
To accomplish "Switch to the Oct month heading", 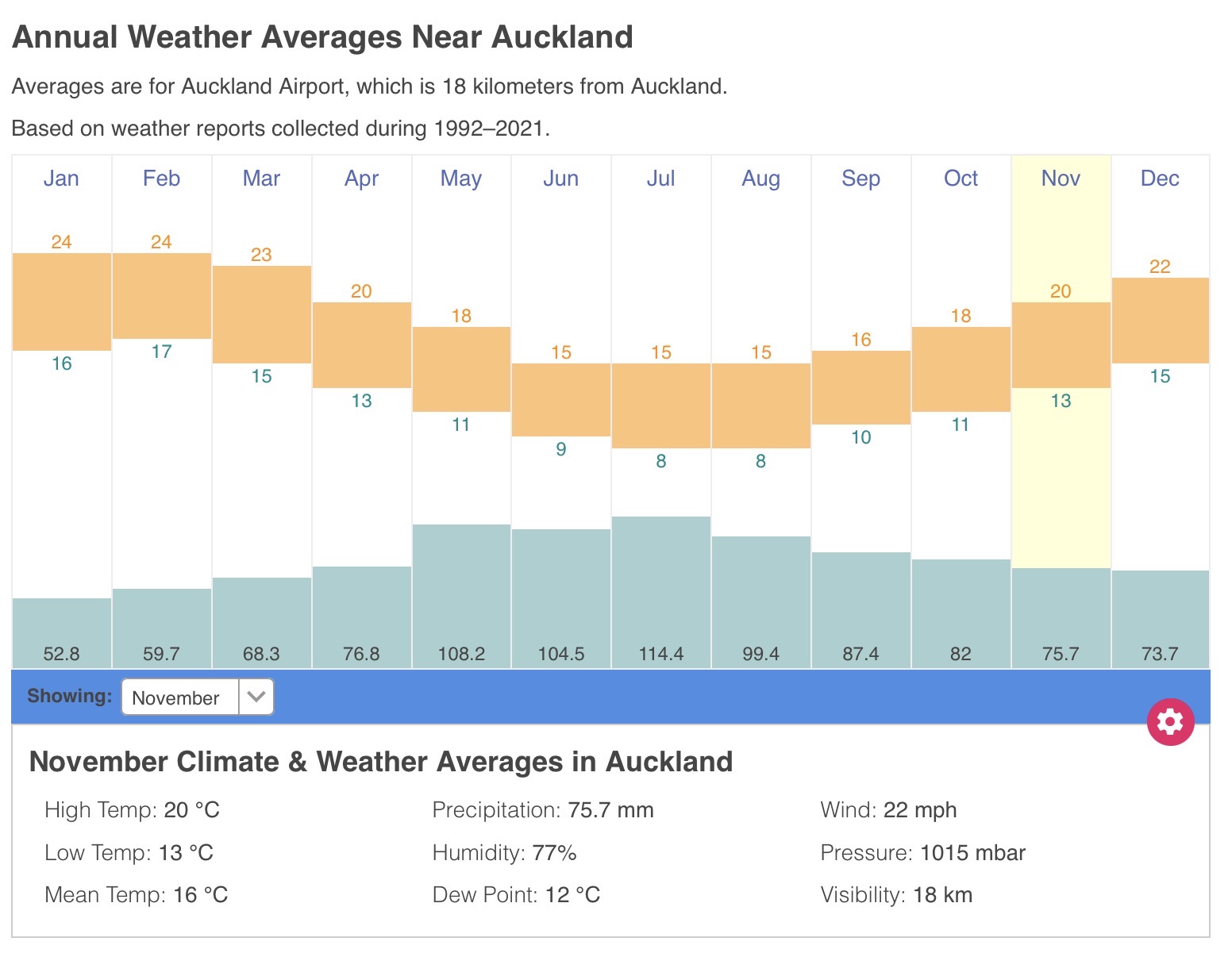I will click(x=961, y=179).
